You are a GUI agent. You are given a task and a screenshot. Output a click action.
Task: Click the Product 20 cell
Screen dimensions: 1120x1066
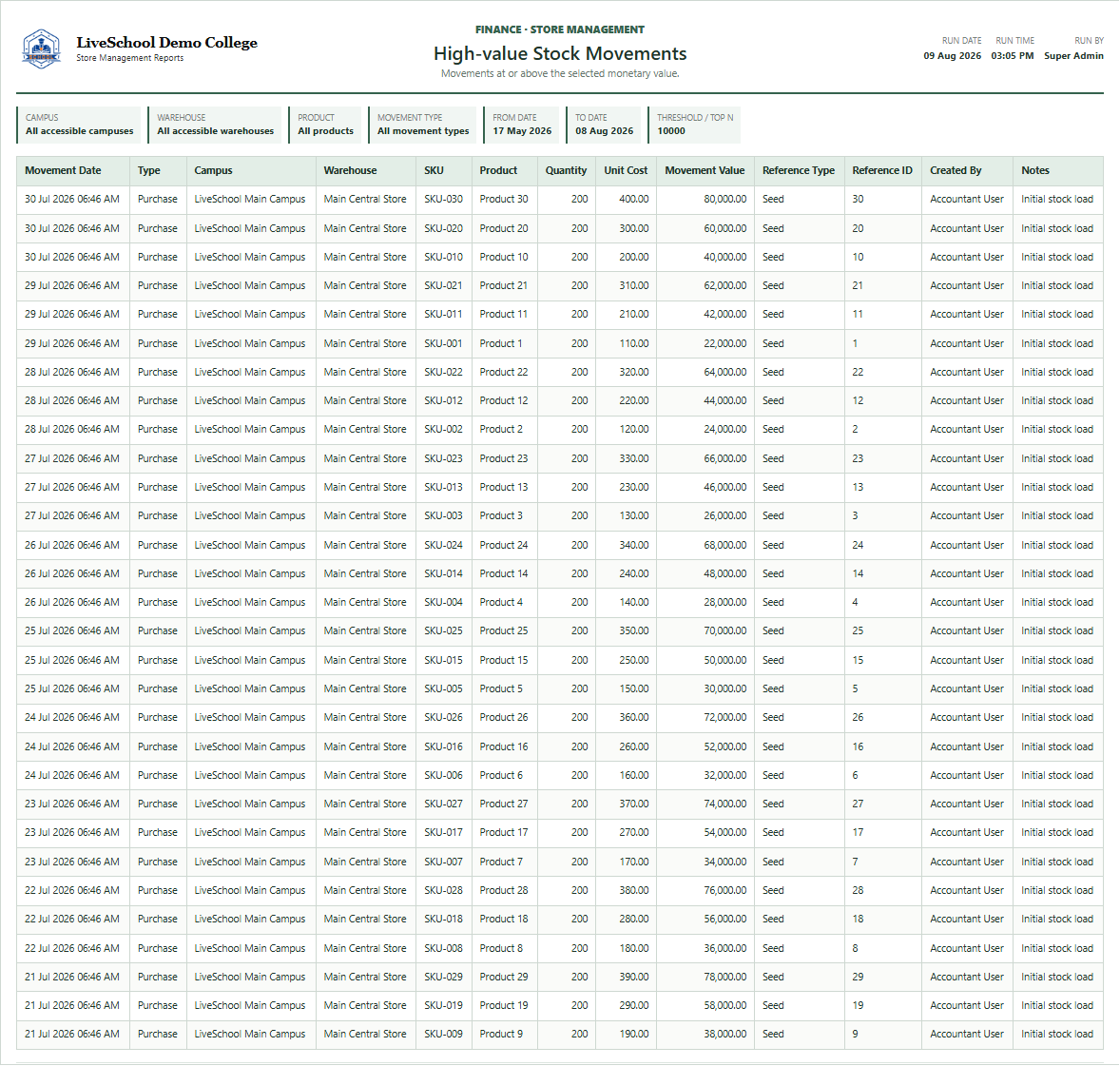tap(504, 228)
